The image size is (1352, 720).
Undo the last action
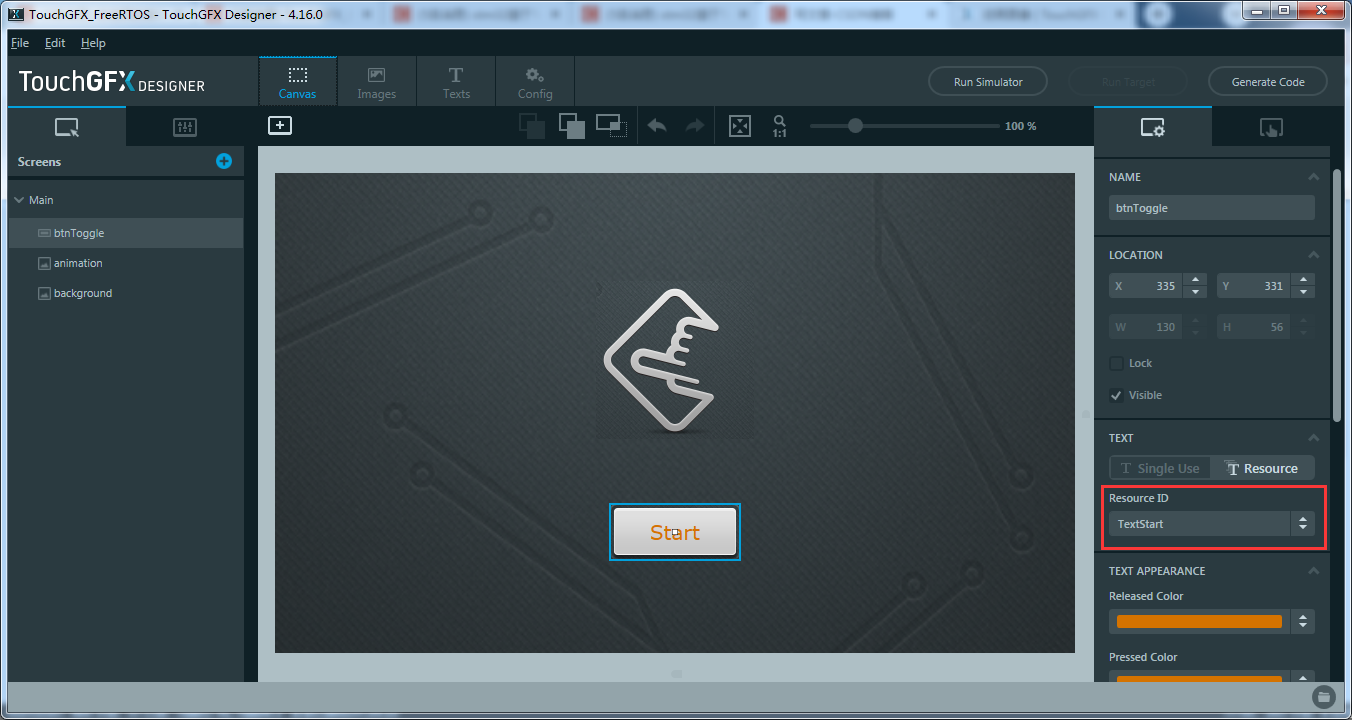pos(657,126)
